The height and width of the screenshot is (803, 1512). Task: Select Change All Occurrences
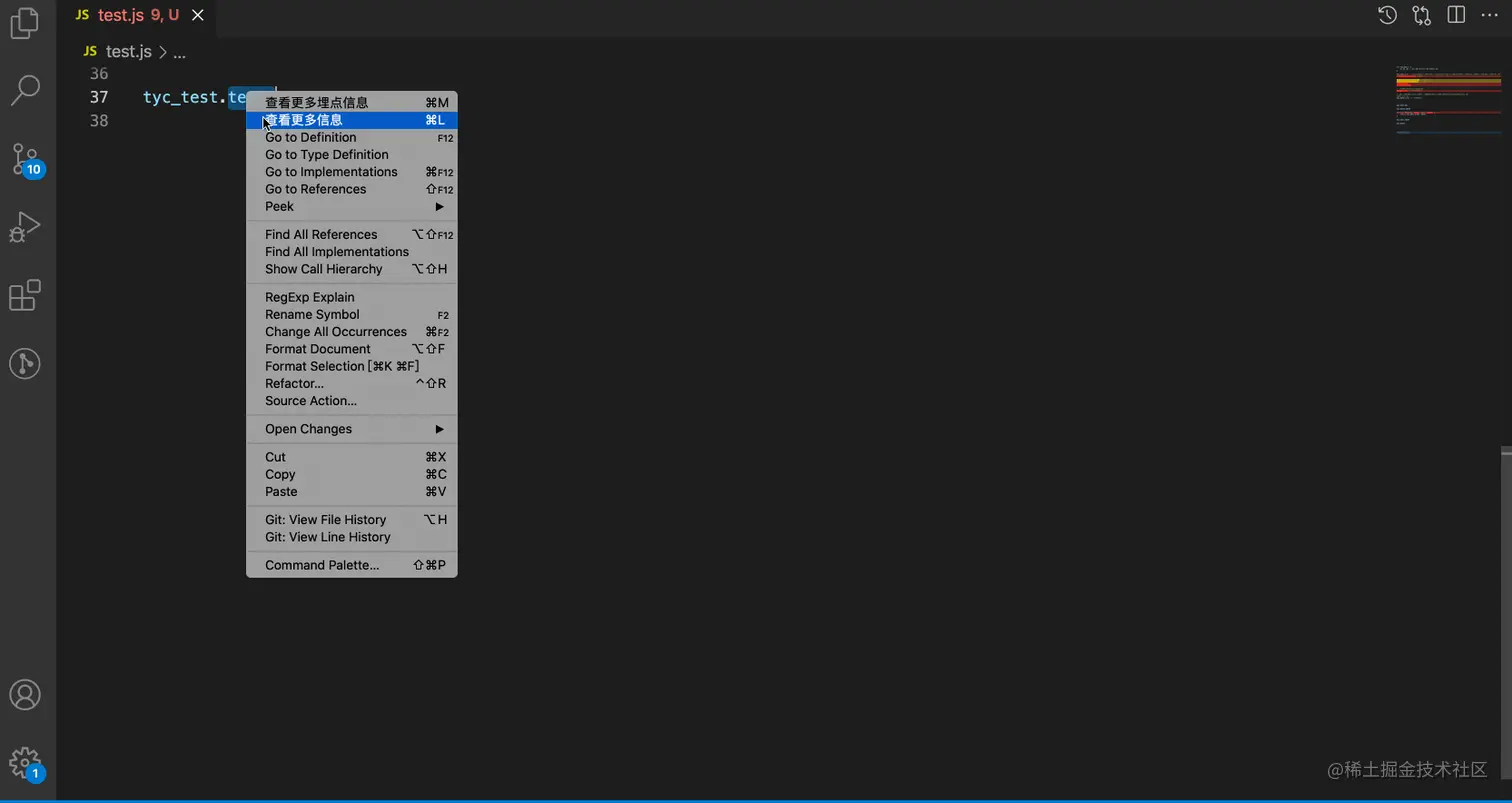352,332
